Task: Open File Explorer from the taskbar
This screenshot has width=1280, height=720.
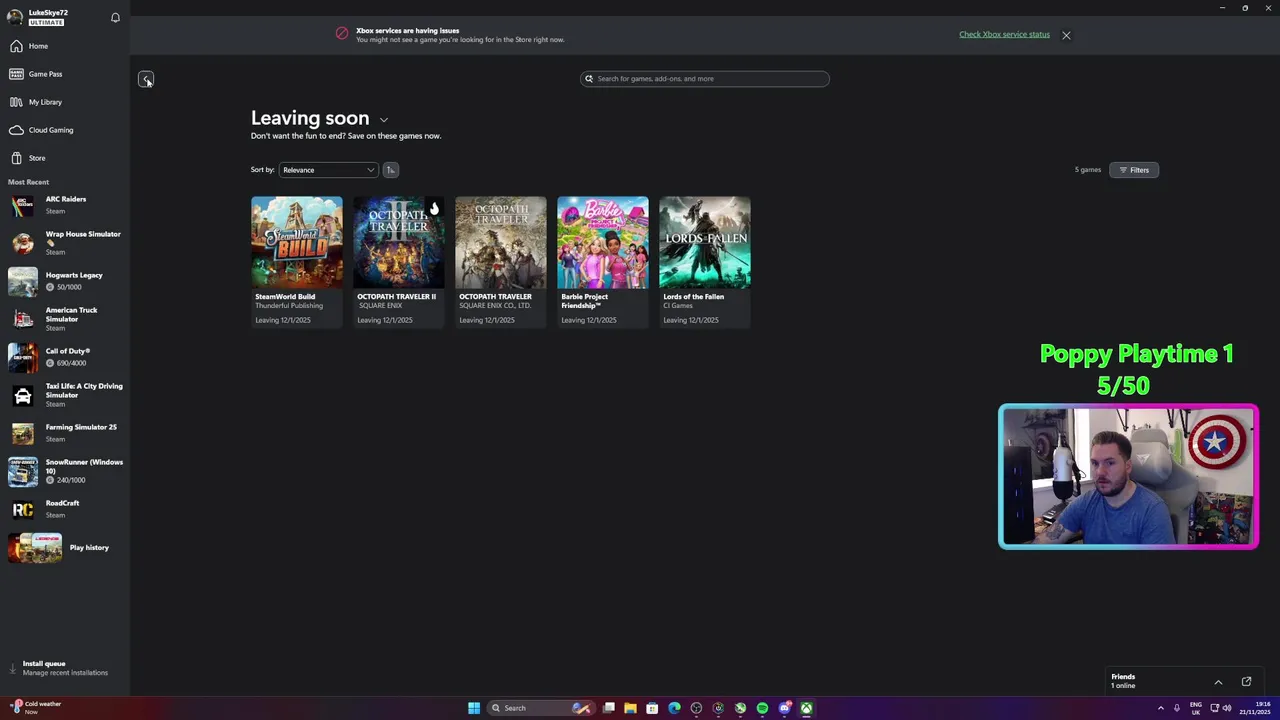Action: [x=630, y=708]
